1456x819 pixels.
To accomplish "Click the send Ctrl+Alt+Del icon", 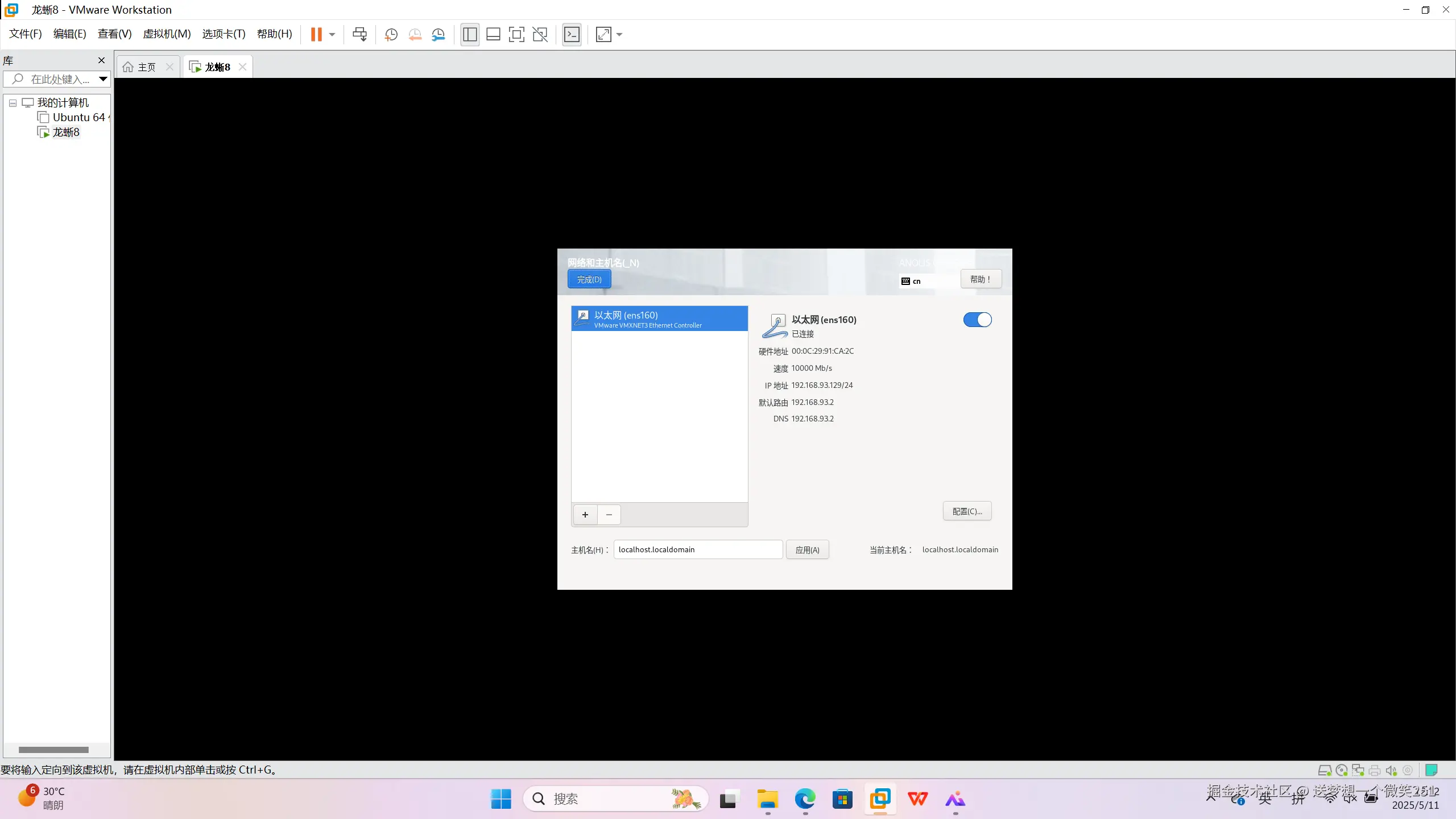I will 359,35.
